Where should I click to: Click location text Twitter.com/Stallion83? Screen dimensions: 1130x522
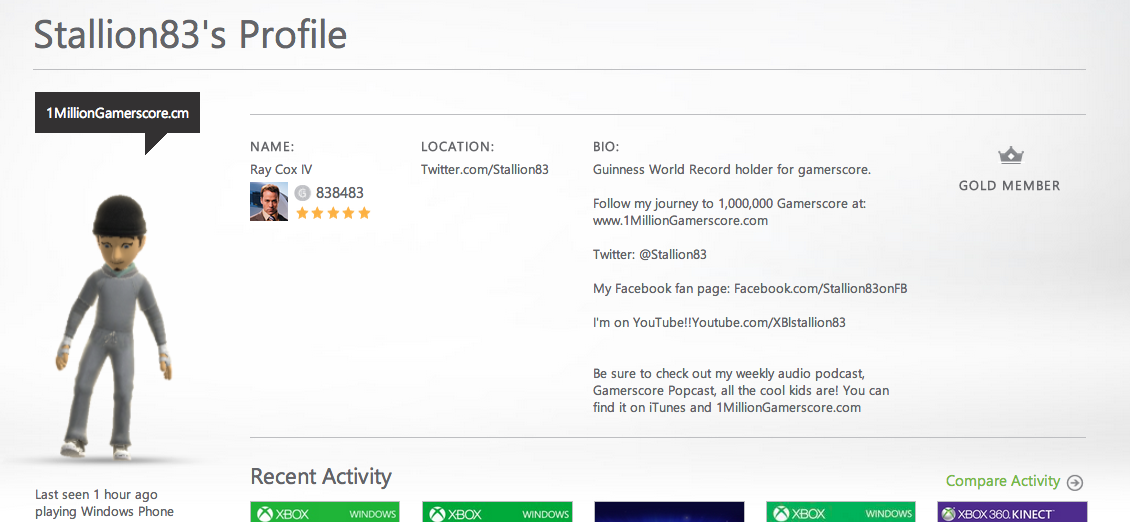485,170
